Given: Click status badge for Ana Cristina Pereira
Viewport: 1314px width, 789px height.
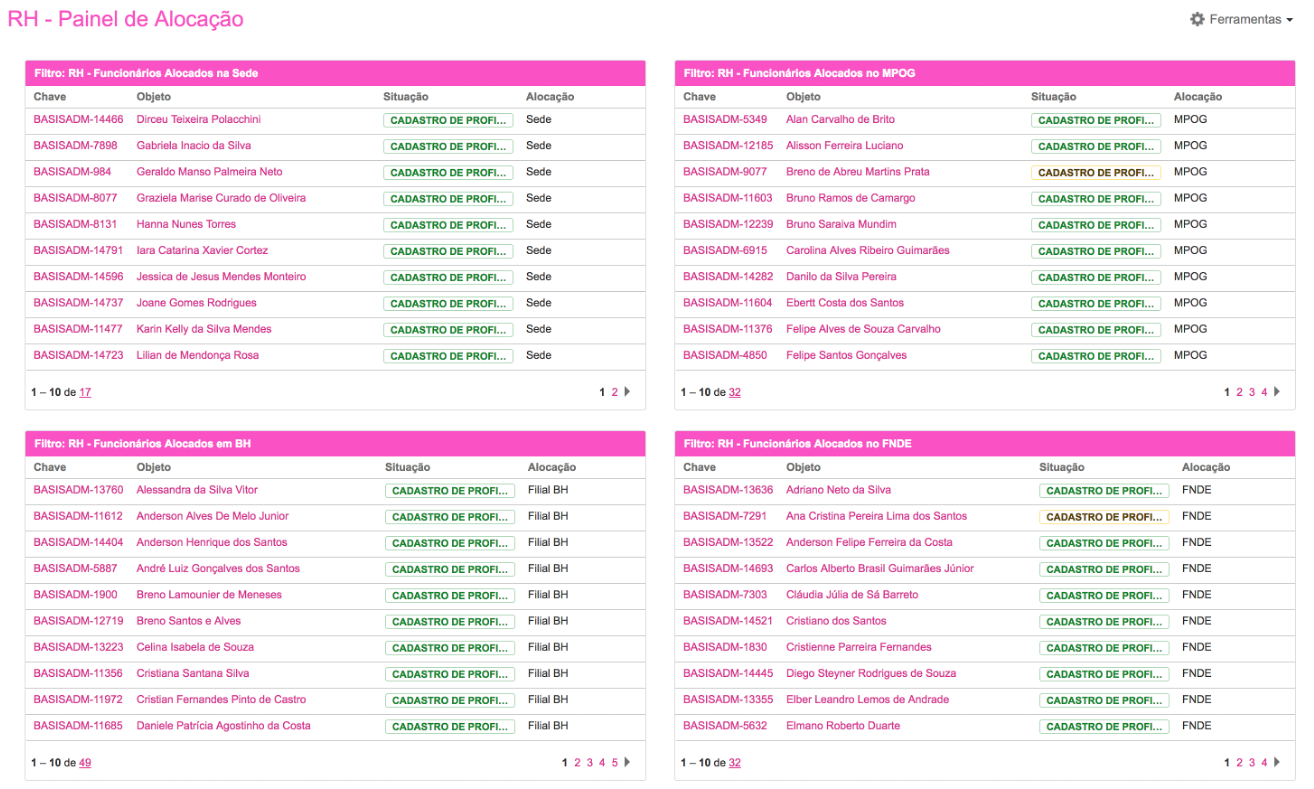Looking at the screenshot, I should [1103, 517].
